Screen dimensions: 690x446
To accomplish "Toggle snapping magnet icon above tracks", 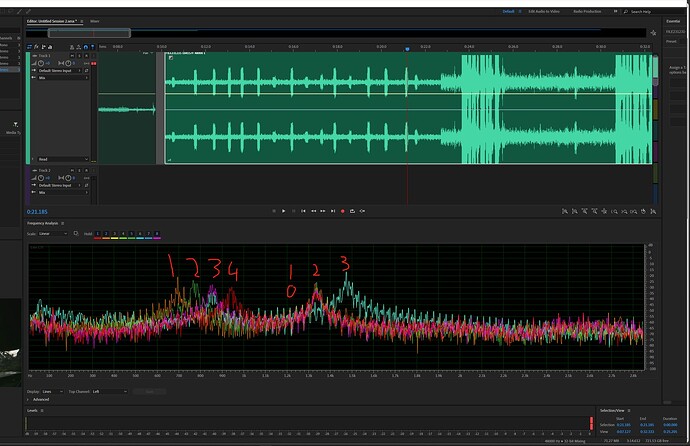I will coord(85,47).
